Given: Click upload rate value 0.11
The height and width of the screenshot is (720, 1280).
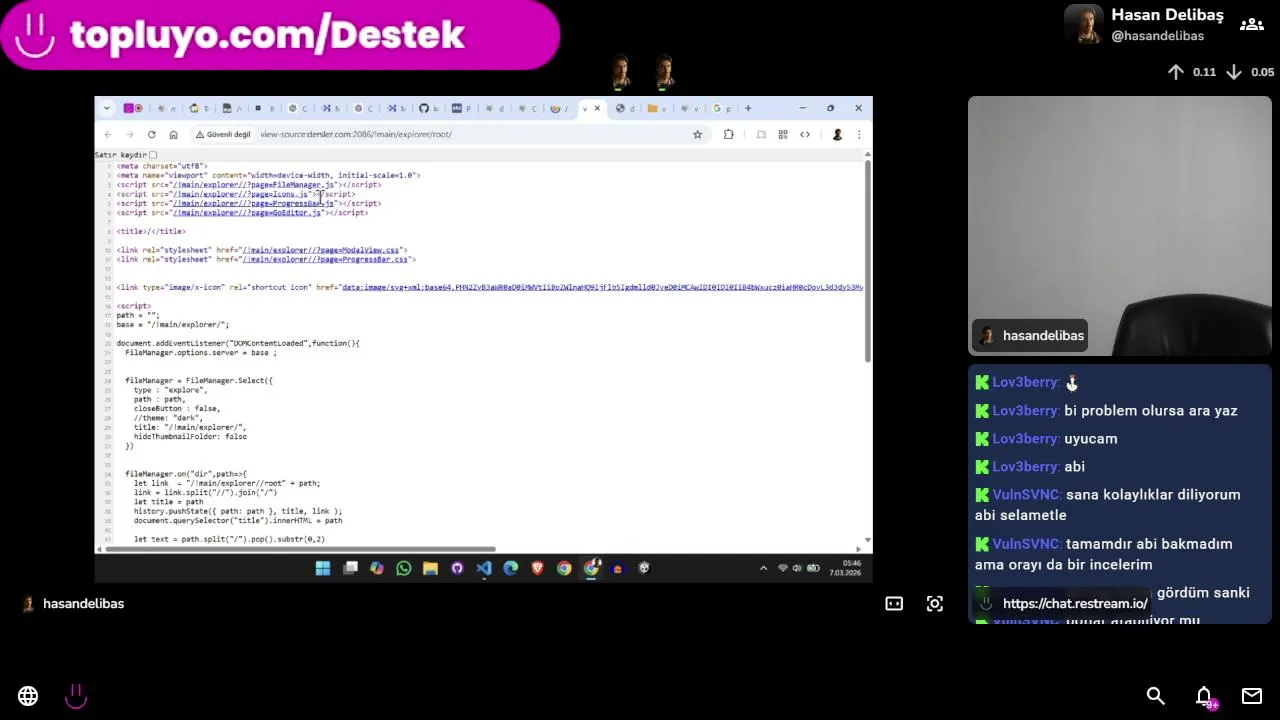Looking at the screenshot, I should (x=1204, y=72).
